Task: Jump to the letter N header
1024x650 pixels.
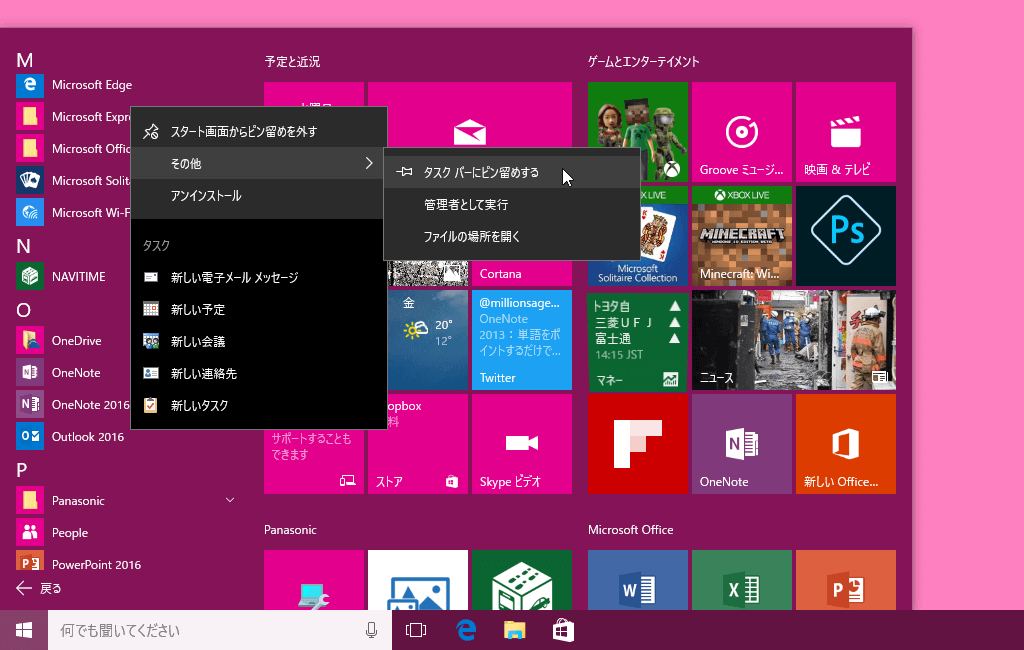Action: tap(24, 246)
